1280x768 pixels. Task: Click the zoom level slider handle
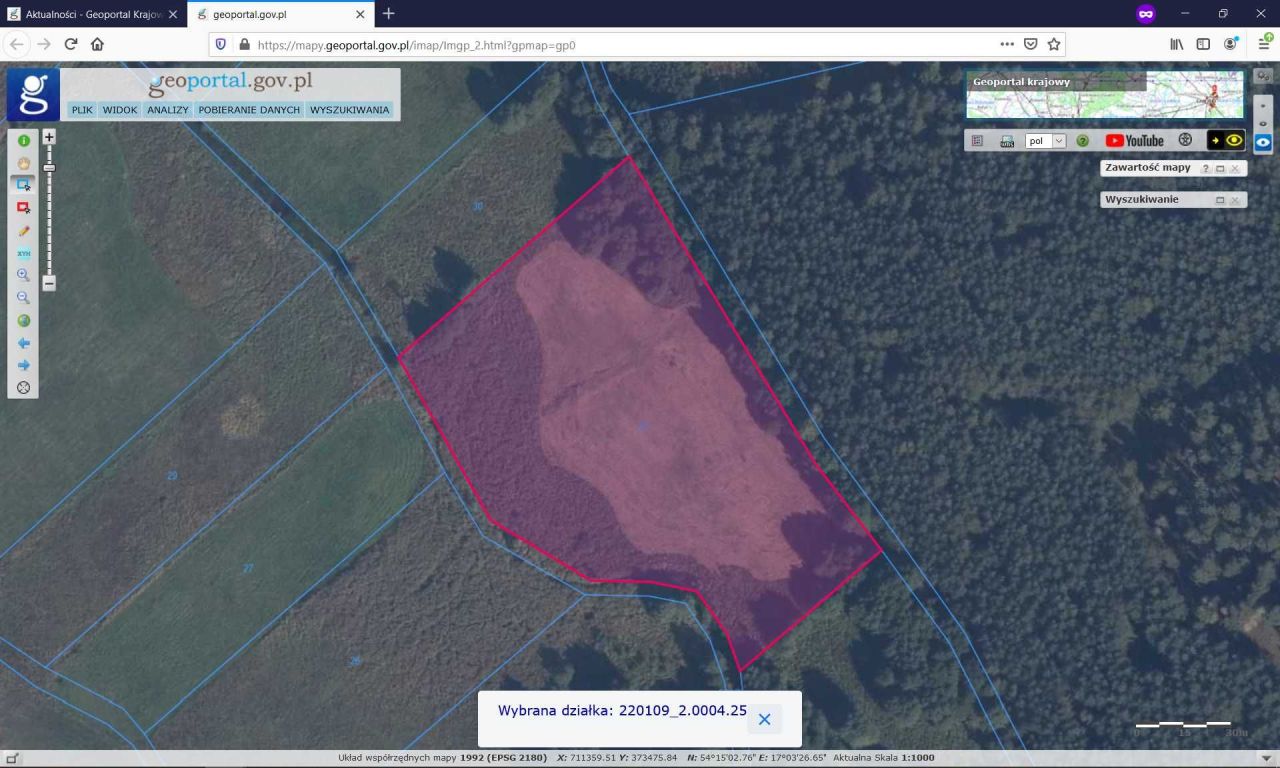tap(49, 167)
